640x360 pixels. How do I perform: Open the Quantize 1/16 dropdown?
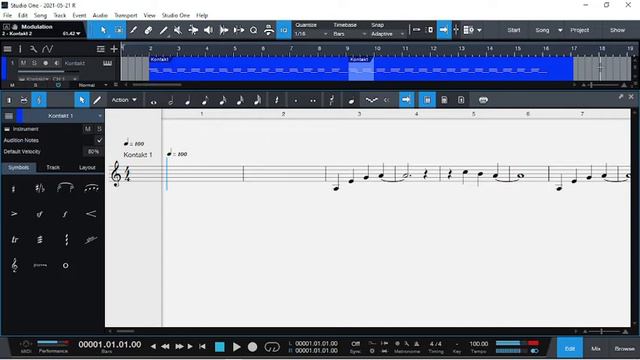[x=311, y=34]
